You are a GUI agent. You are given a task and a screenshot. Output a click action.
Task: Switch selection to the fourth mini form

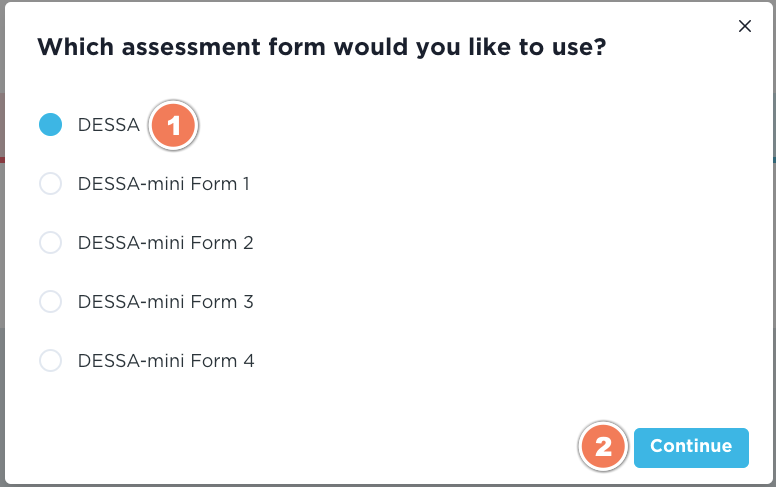(x=50, y=361)
